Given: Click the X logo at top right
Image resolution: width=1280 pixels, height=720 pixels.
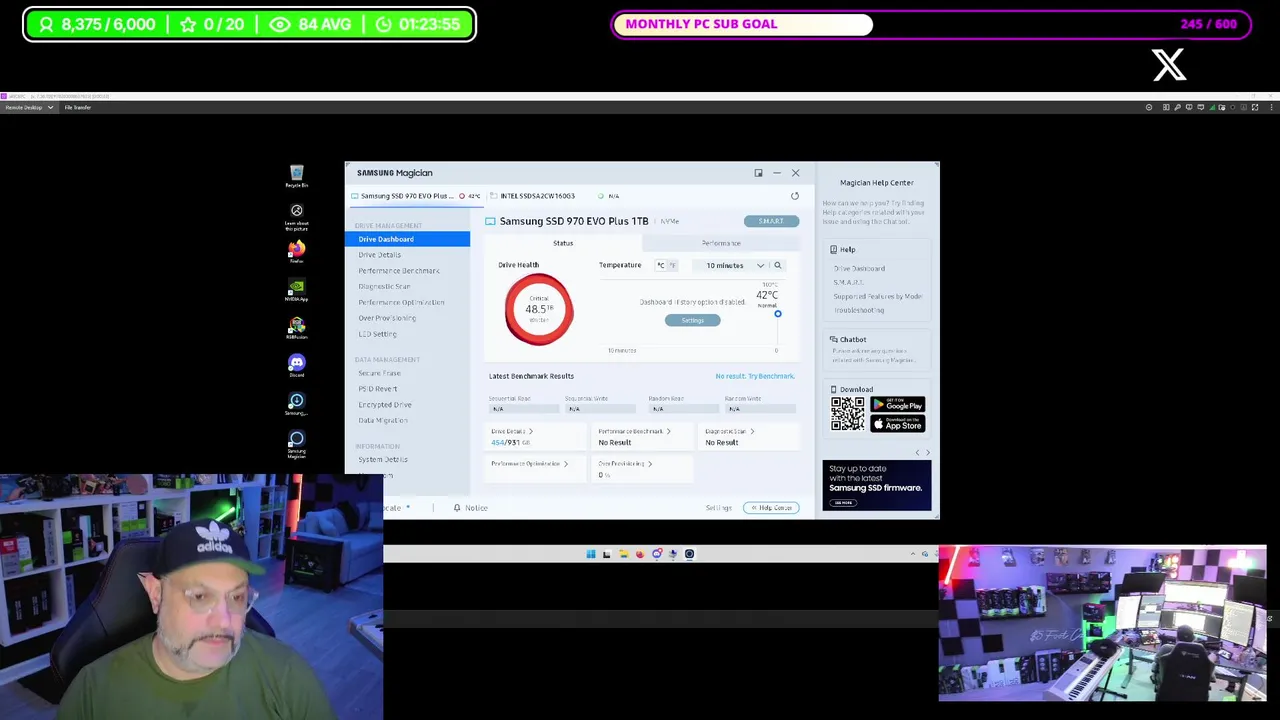Looking at the screenshot, I should click(x=1168, y=65).
